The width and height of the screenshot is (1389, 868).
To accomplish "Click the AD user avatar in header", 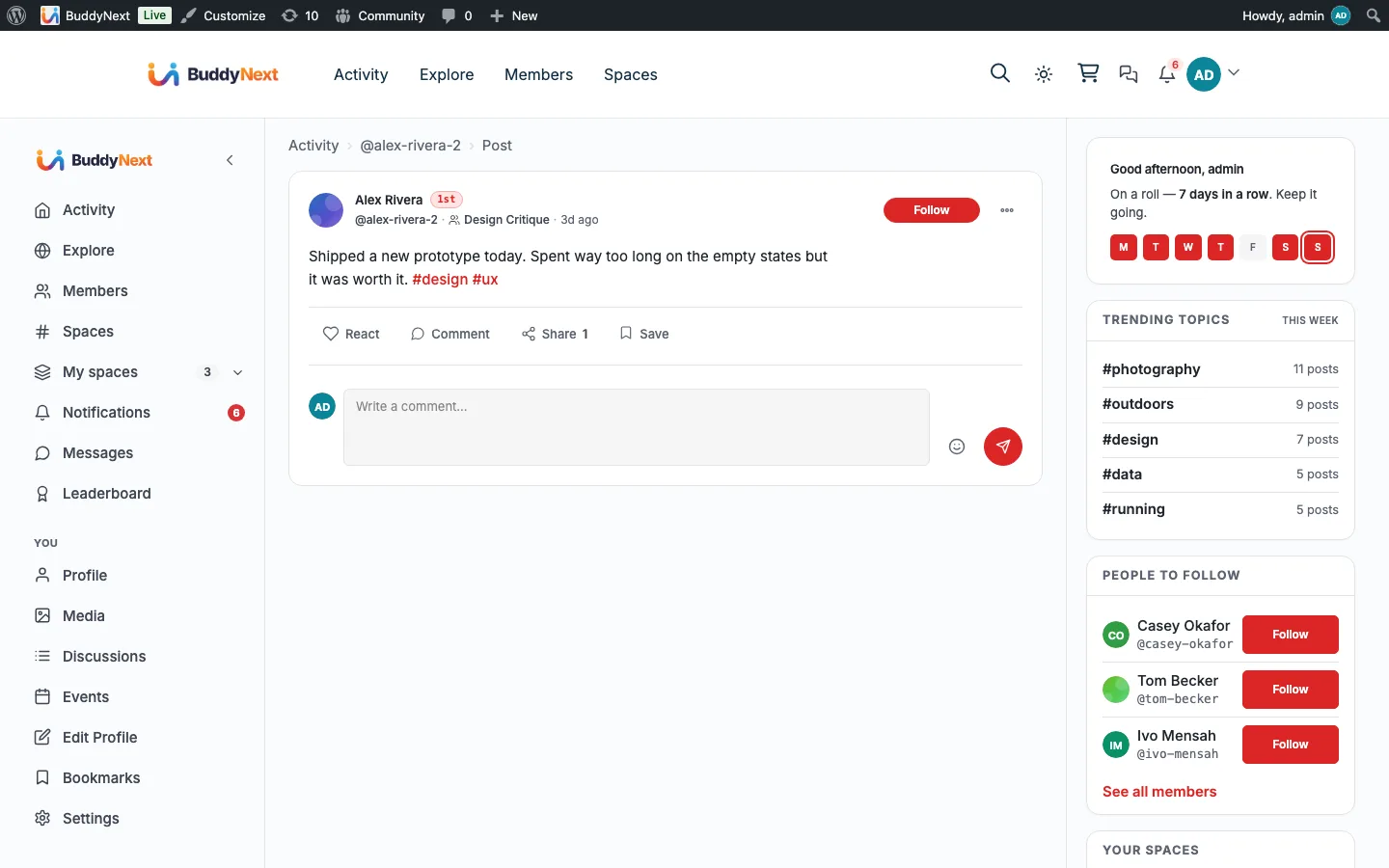I will click(x=1204, y=74).
